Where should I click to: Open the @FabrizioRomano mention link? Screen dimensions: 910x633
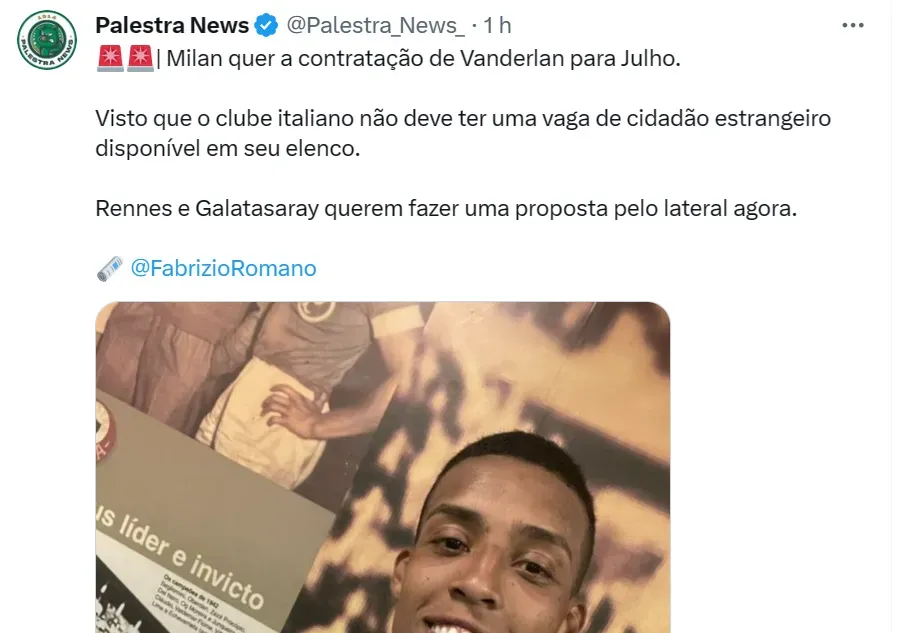click(x=223, y=269)
